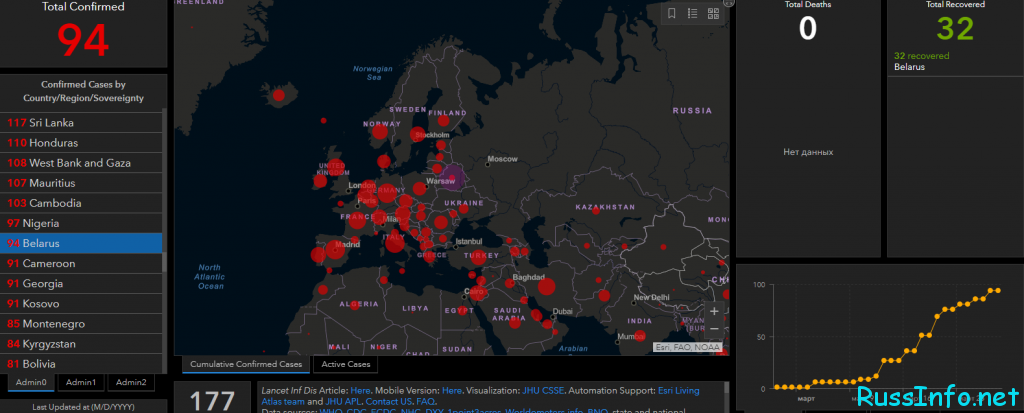Pick the Bolivia row
Image resolution: width=1024 pixels, height=413 pixels.
coord(81,364)
